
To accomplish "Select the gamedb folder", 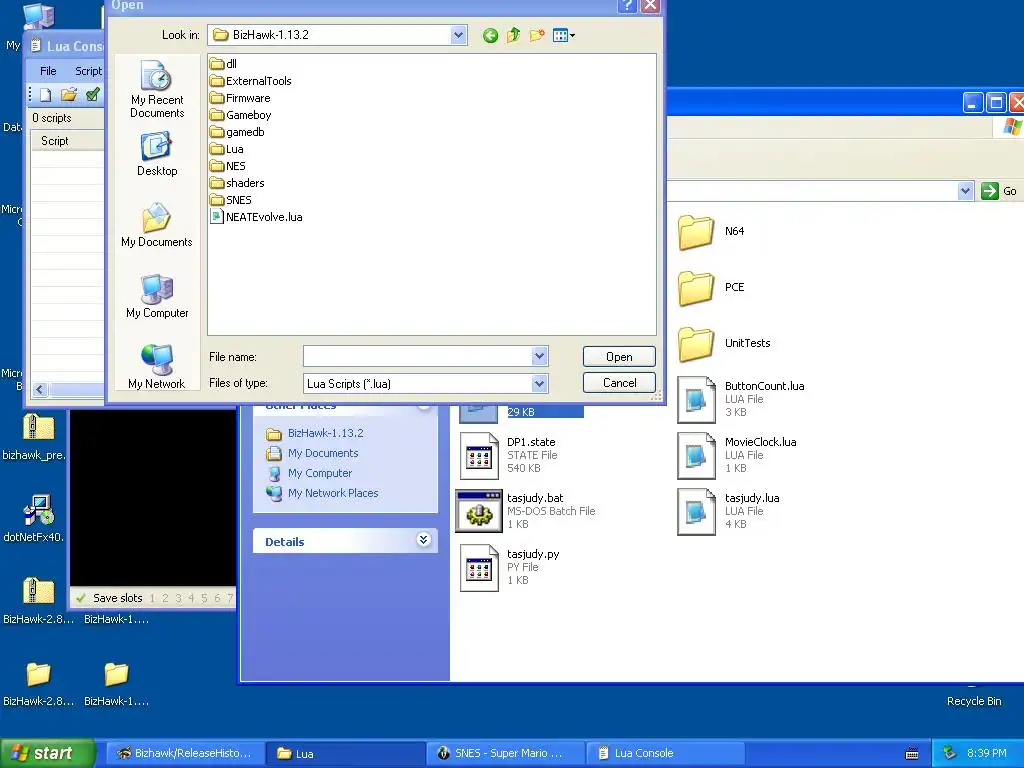I will point(238,132).
